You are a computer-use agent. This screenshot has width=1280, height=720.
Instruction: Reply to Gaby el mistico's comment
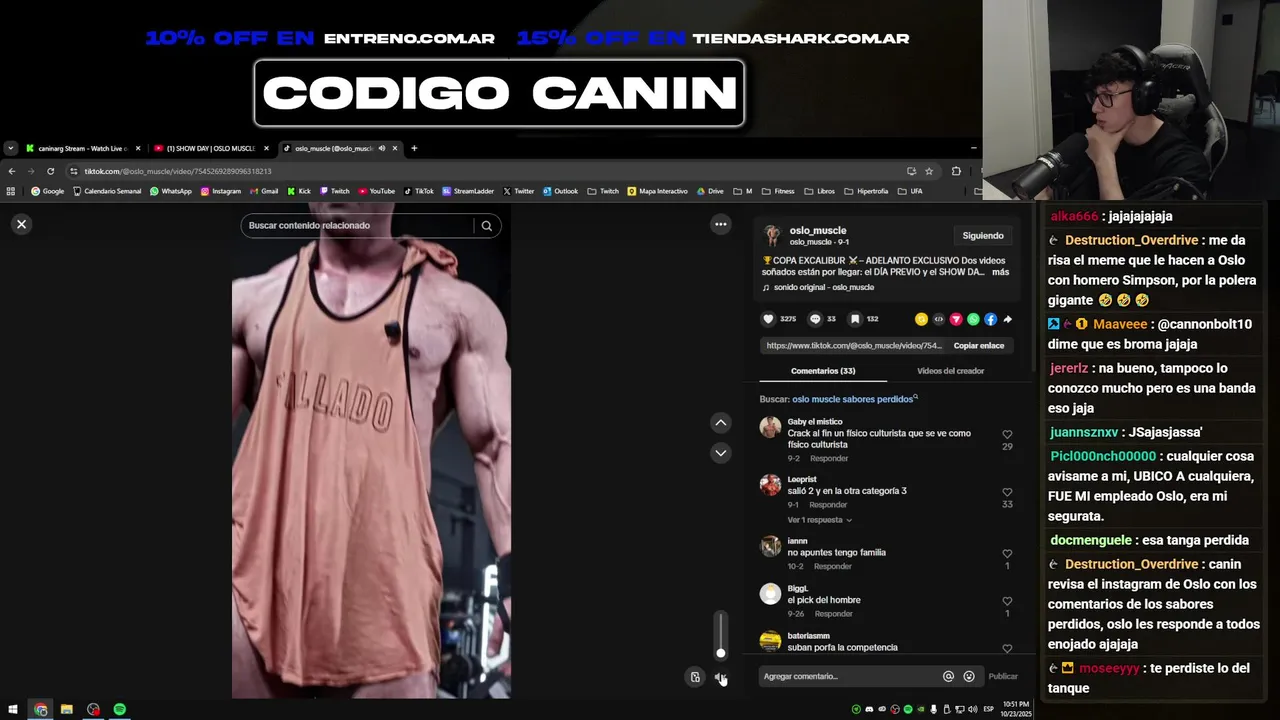point(829,458)
